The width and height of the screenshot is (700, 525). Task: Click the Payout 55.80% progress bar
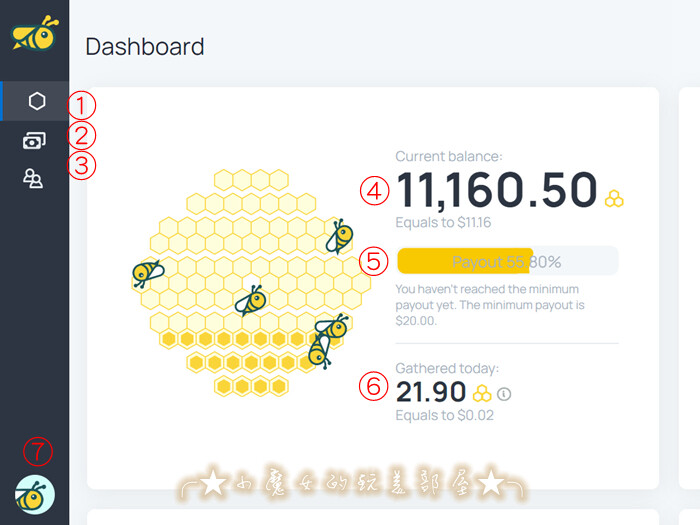click(507, 261)
